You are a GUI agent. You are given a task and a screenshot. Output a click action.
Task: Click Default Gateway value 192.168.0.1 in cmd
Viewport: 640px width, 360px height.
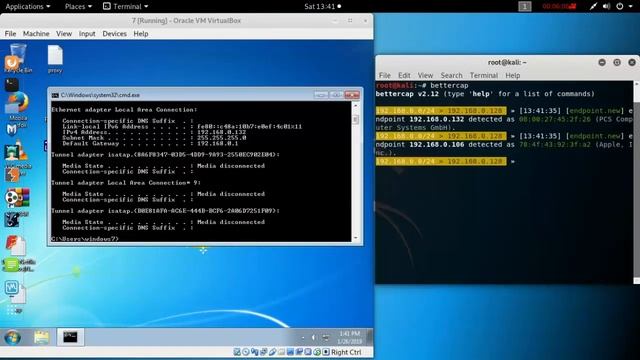[218, 144]
